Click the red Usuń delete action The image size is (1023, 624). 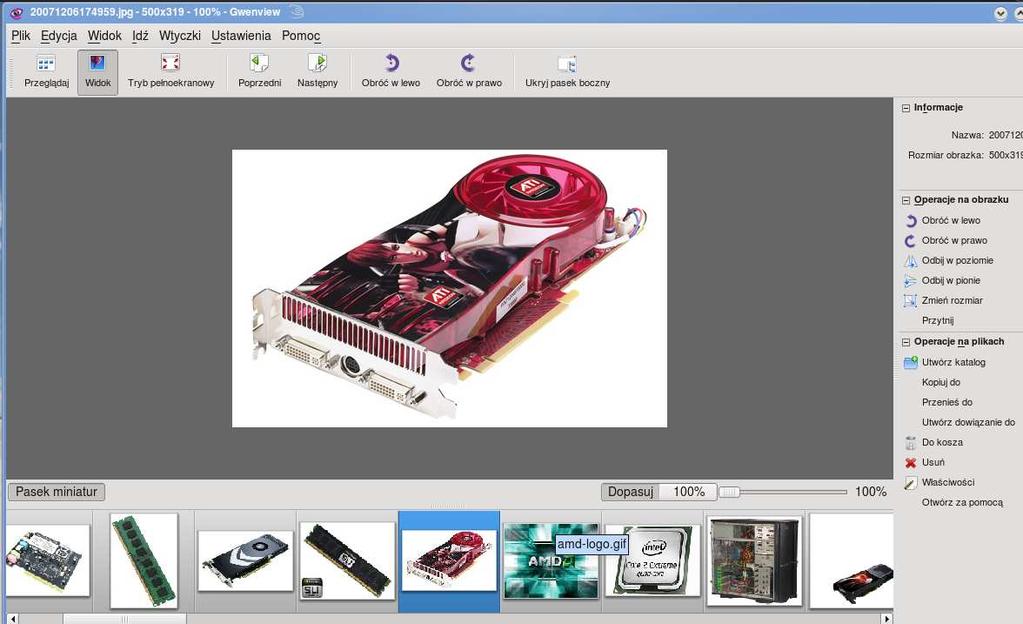click(x=933, y=462)
